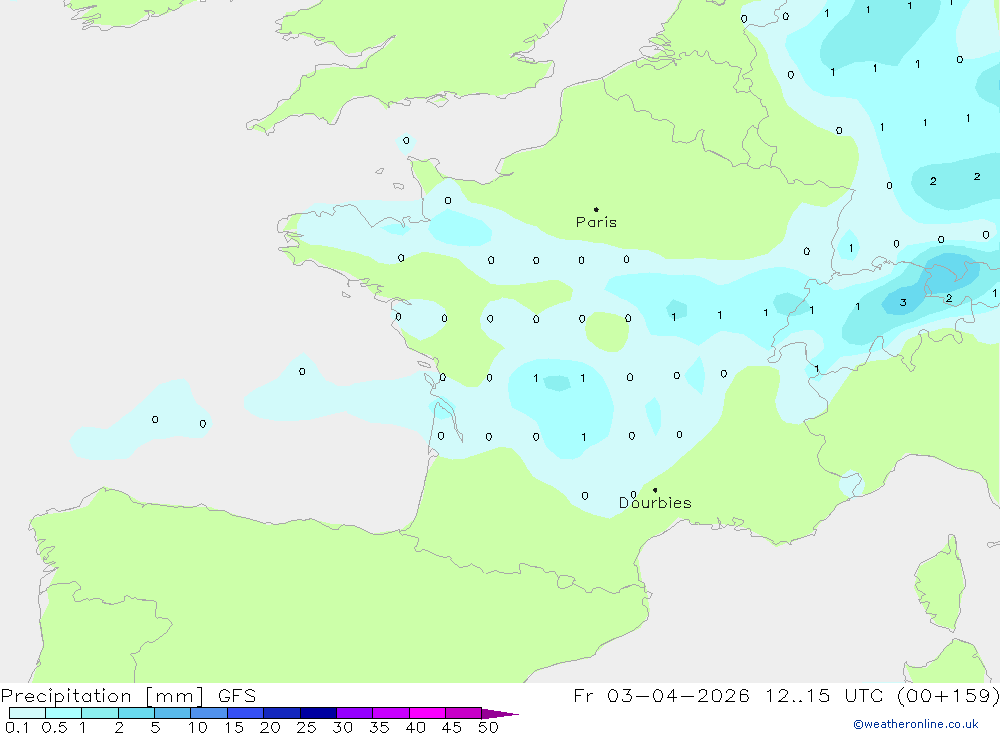Viewport: 1000px width, 733px height.
Task: Pick the 30–35 mm purple legend swatch
Action: point(355,713)
